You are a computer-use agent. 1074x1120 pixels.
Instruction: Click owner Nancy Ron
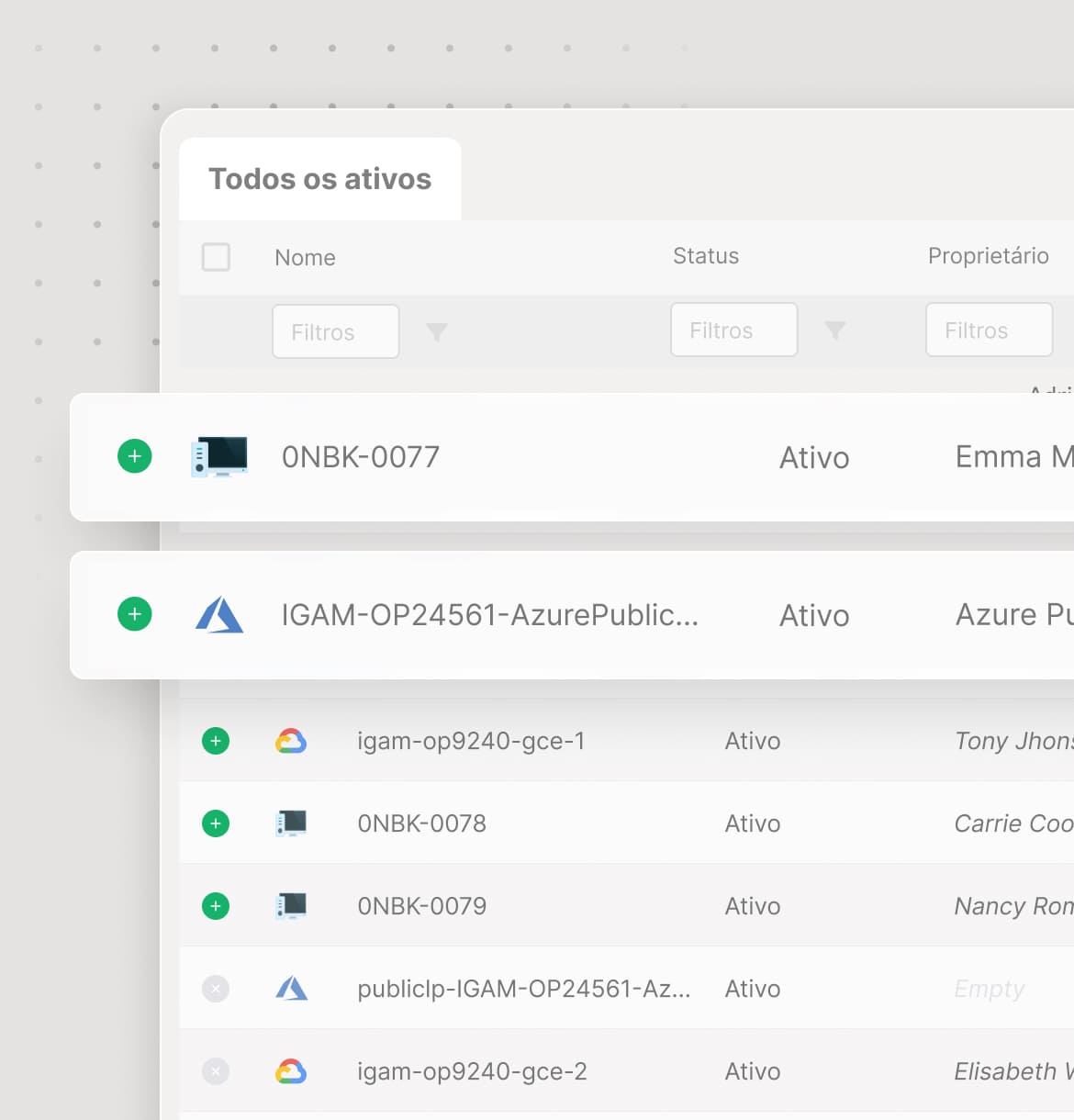click(x=1013, y=906)
